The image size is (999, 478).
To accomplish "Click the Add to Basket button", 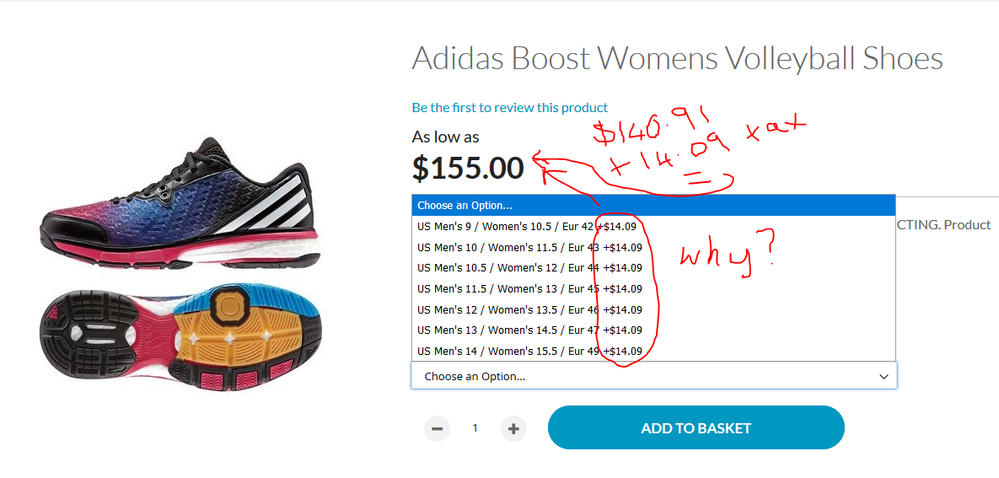I will click(x=696, y=428).
